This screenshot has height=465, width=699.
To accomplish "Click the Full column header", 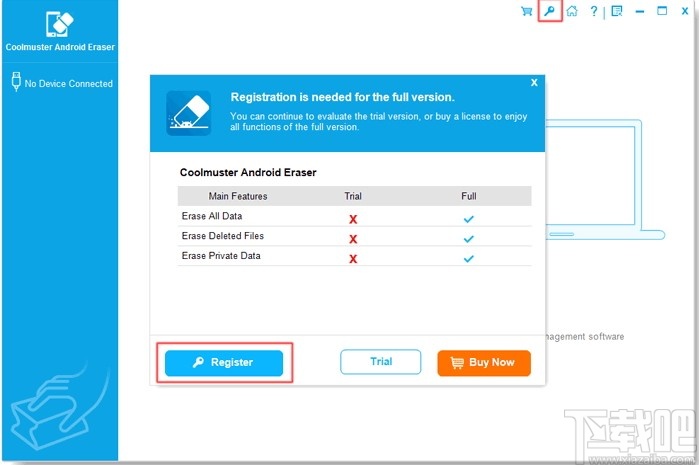I will pos(469,196).
